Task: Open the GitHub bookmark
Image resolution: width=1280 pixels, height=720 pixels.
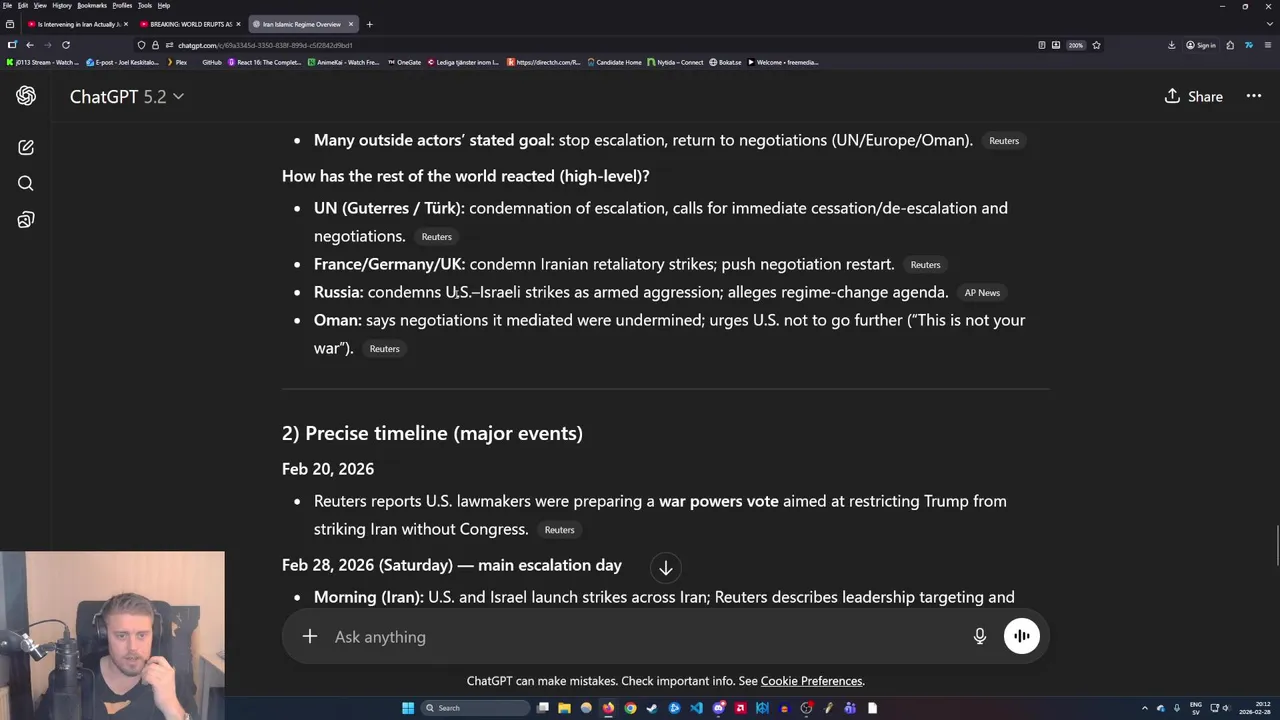Action: 212,62
